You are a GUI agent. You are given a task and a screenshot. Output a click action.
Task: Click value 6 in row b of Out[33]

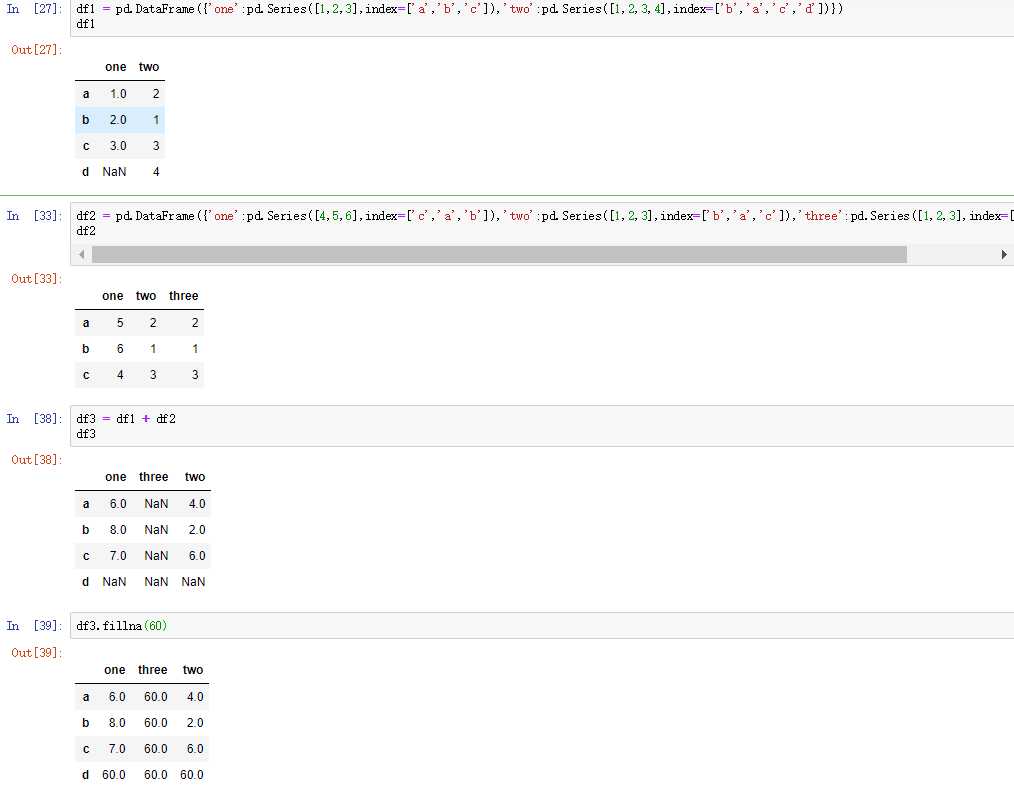120,349
